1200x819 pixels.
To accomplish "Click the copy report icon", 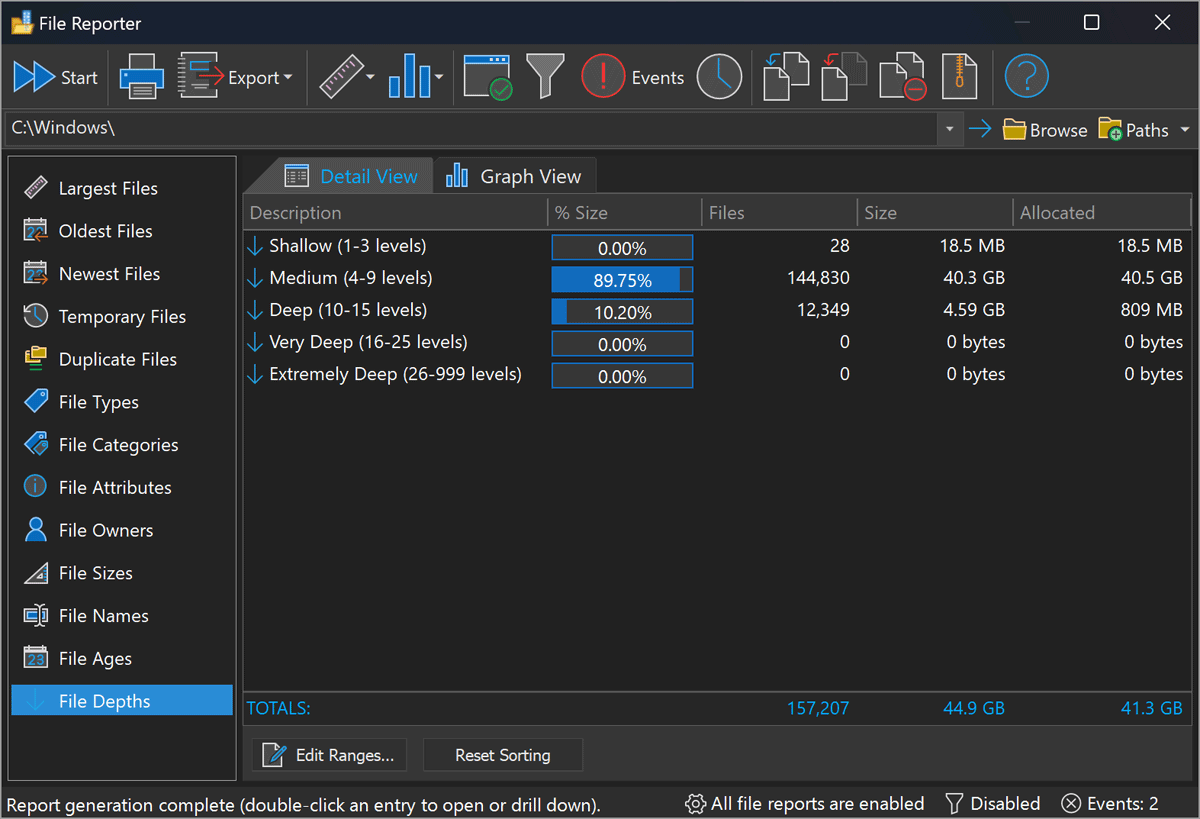I will pyautogui.click(x=786, y=76).
